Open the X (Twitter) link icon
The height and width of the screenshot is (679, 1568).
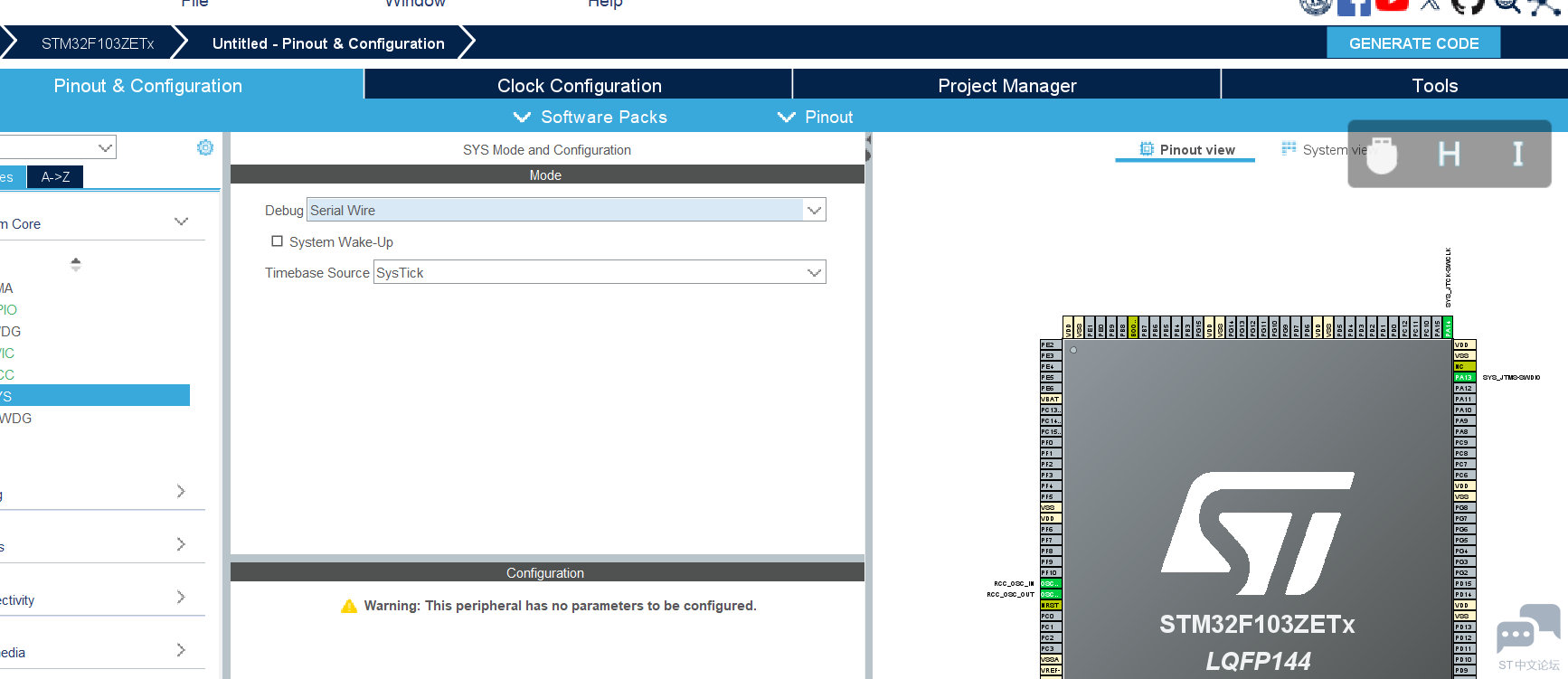[x=1430, y=5]
